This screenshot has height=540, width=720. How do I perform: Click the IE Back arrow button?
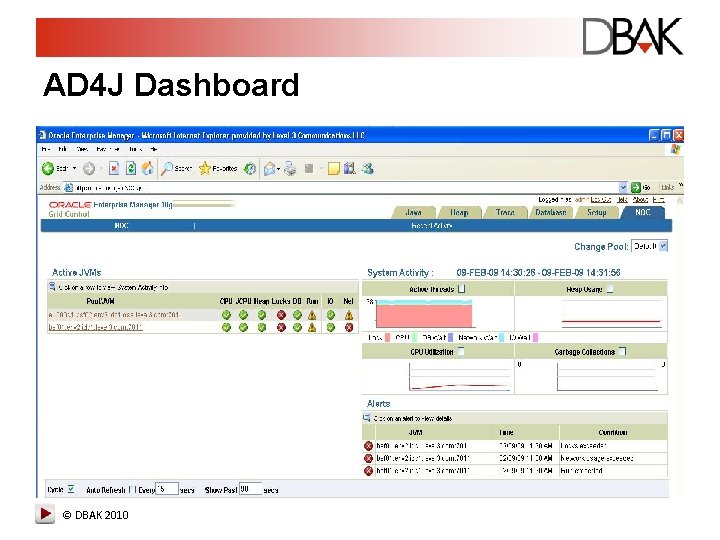click(48, 169)
